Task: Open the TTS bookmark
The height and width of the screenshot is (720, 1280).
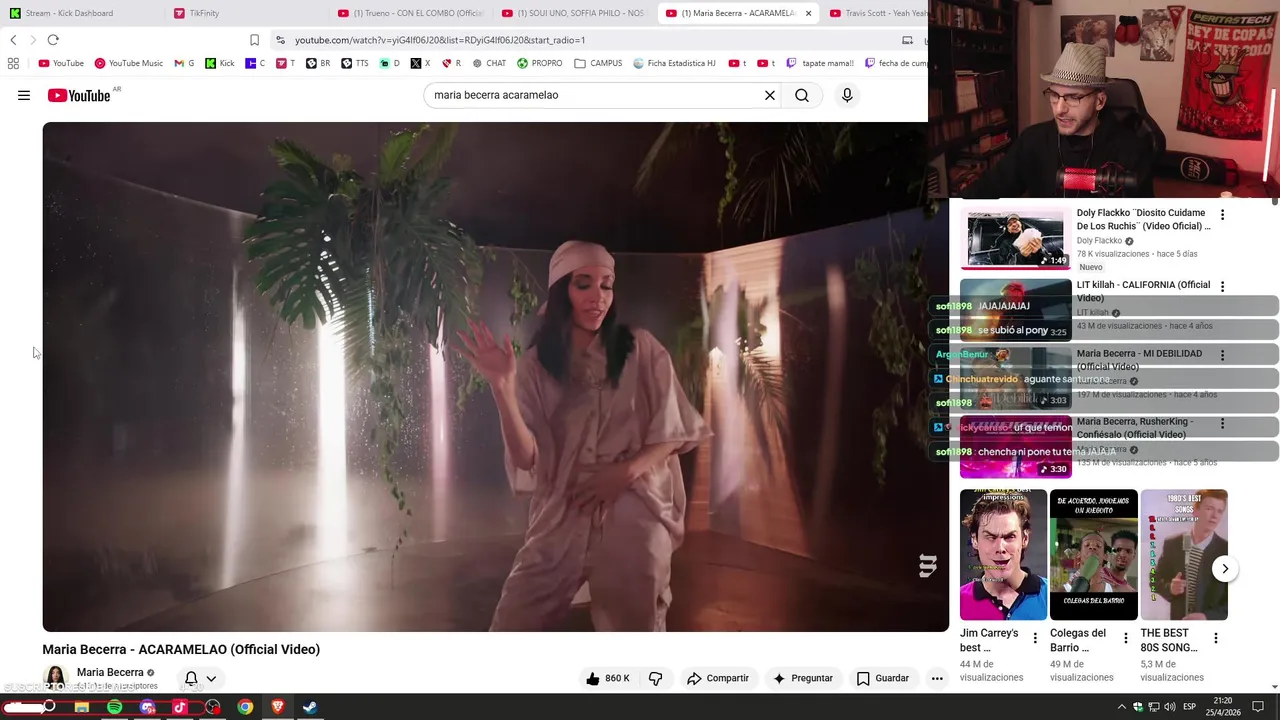Action: tap(354, 63)
